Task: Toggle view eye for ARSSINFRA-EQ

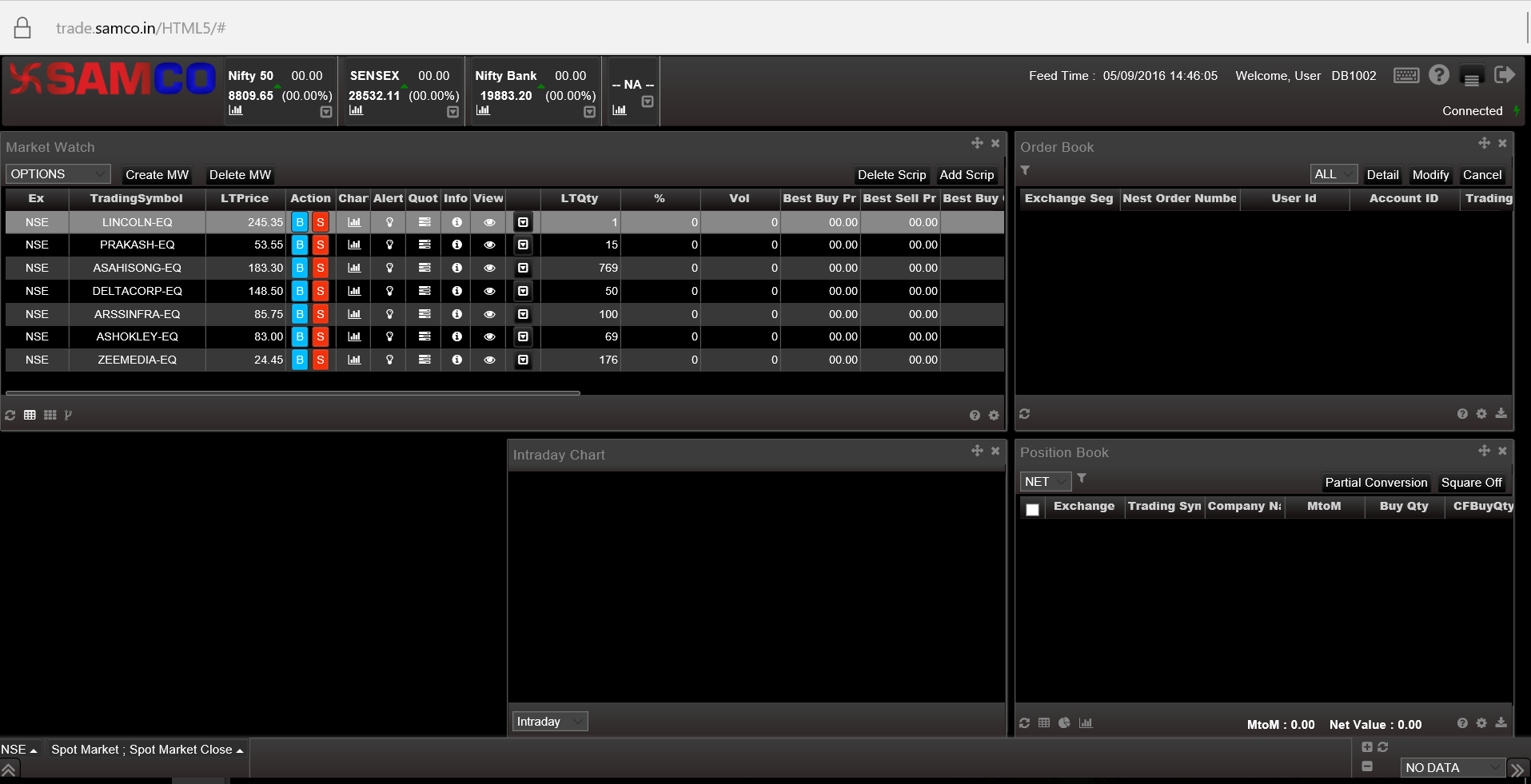Action: pyautogui.click(x=489, y=314)
